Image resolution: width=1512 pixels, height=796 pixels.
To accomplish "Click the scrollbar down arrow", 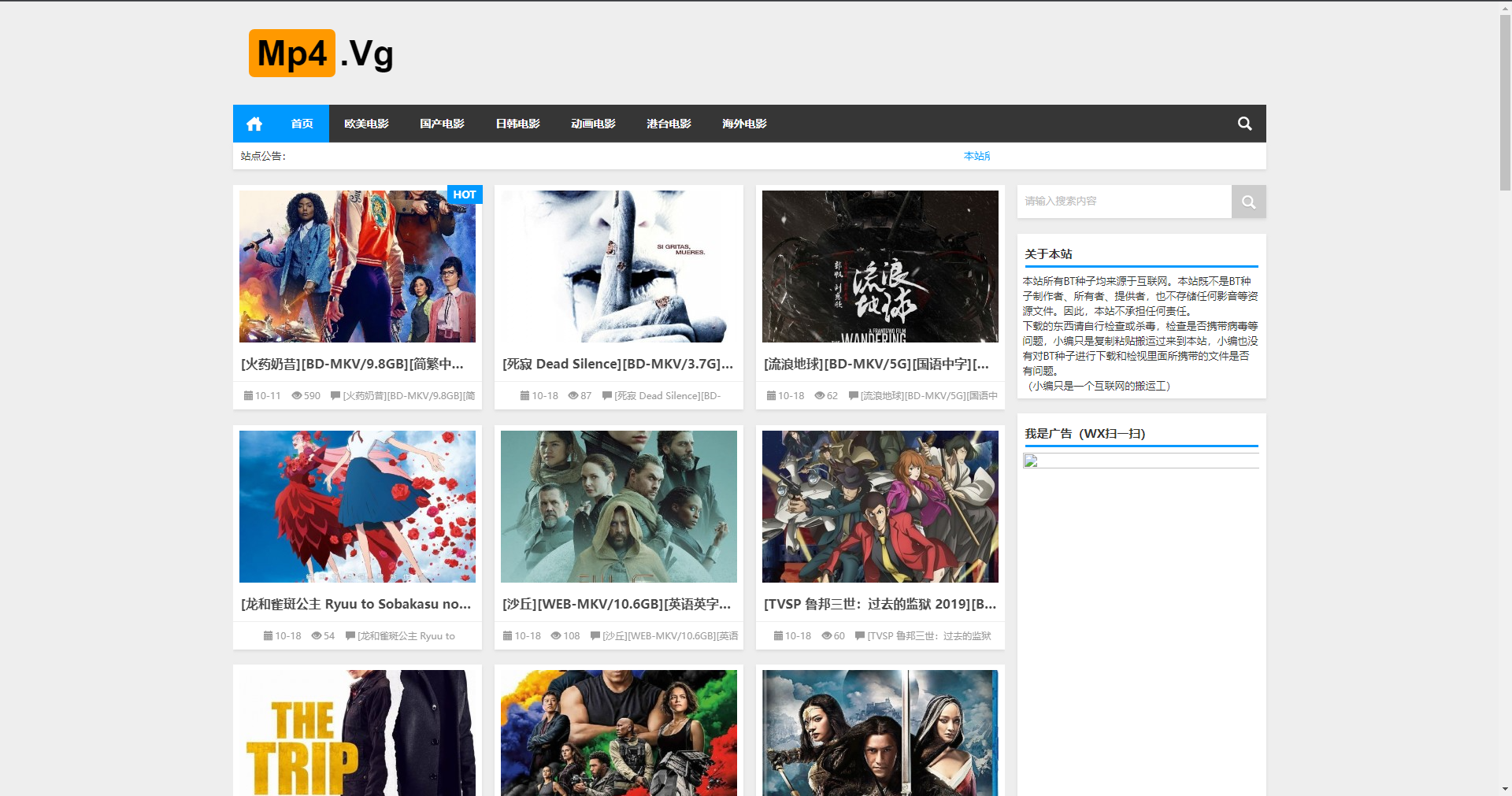I will (x=1505, y=789).
